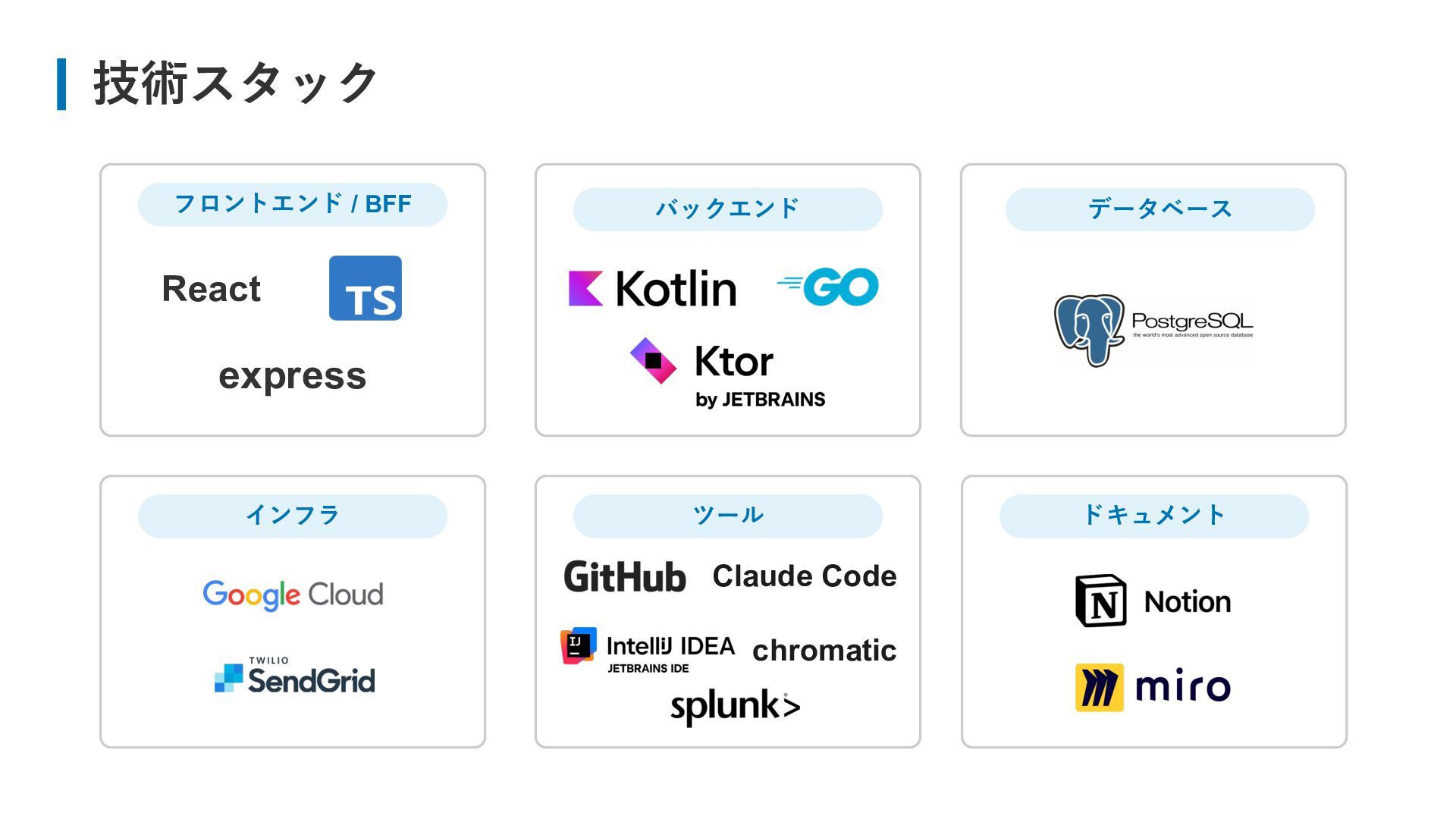Click the Twilio SendGrid logo

[294, 676]
